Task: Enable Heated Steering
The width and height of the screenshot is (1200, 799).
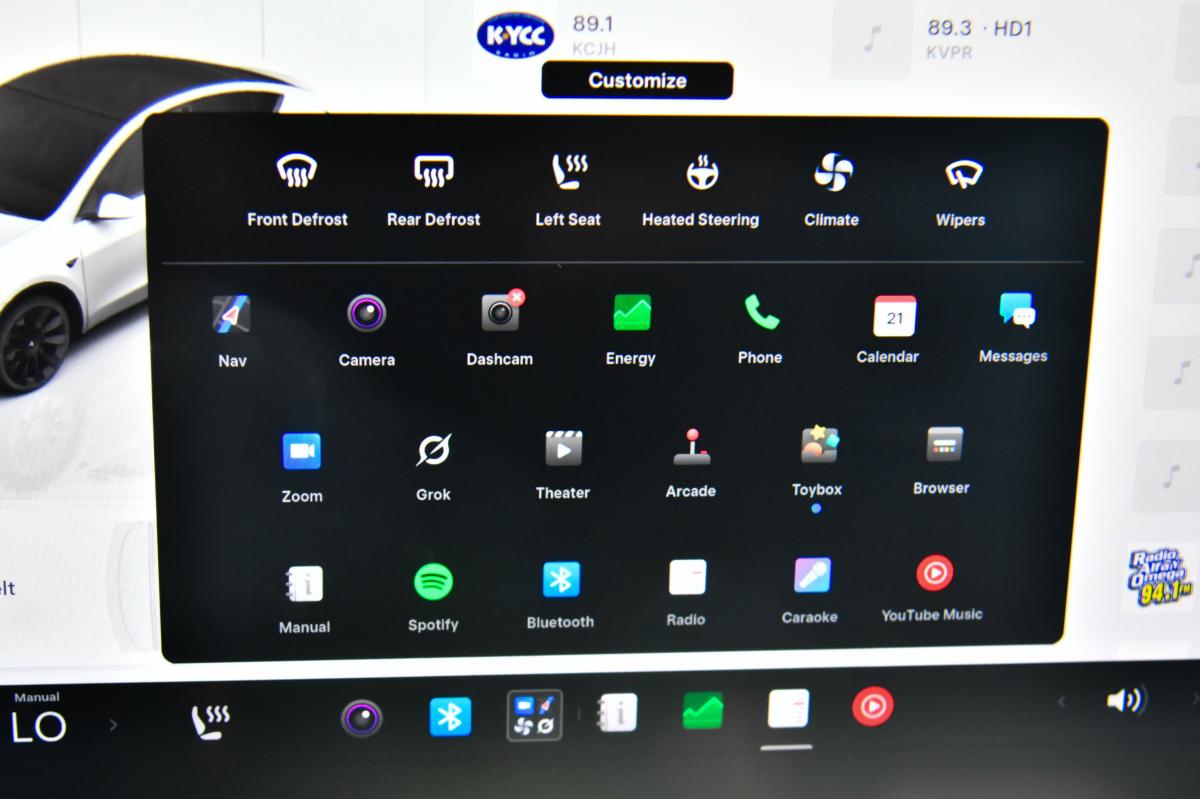Action: coord(701,190)
